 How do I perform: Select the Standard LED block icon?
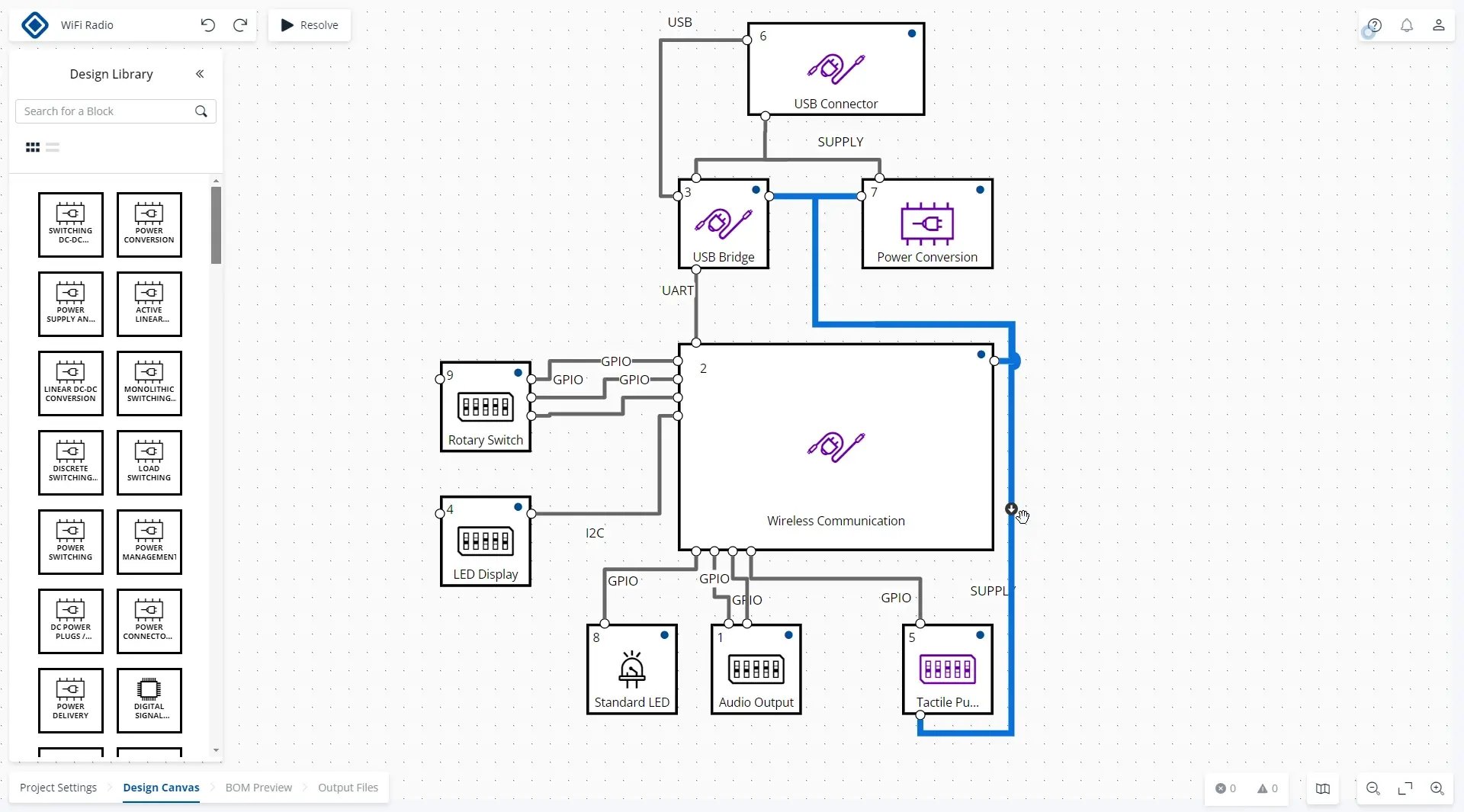pos(632,669)
